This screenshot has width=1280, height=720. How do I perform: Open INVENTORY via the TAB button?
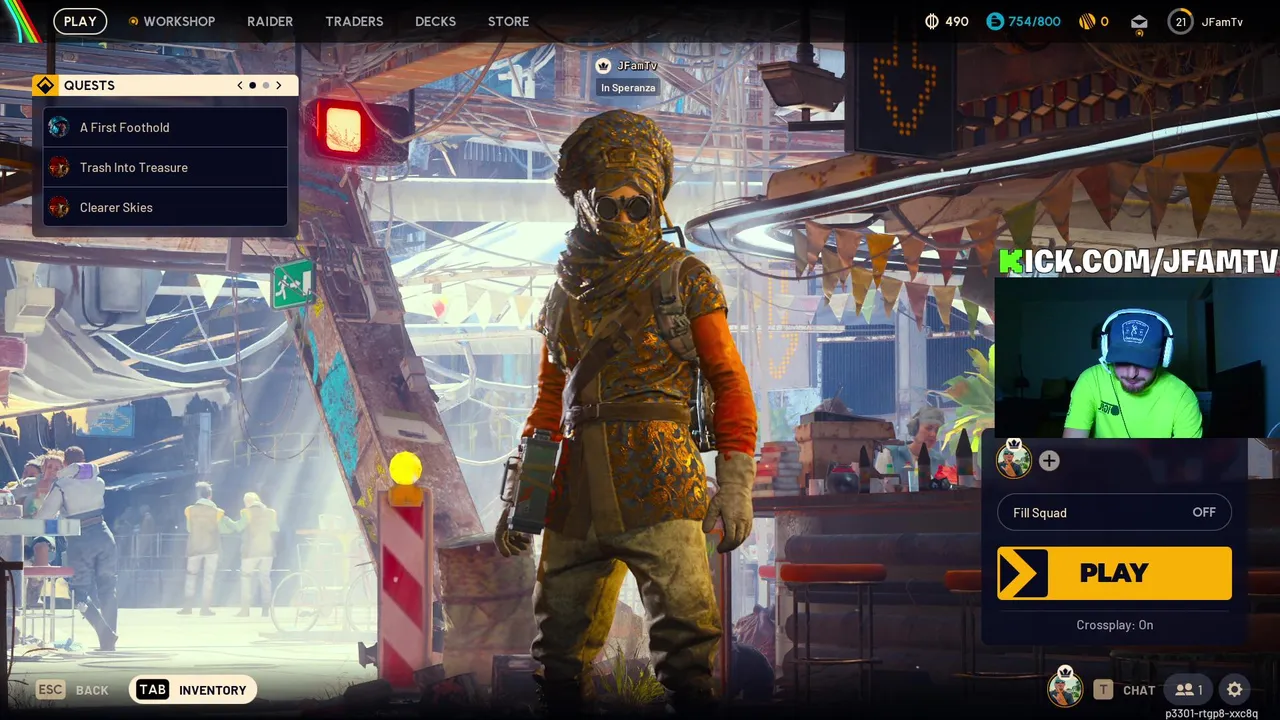click(x=193, y=689)
